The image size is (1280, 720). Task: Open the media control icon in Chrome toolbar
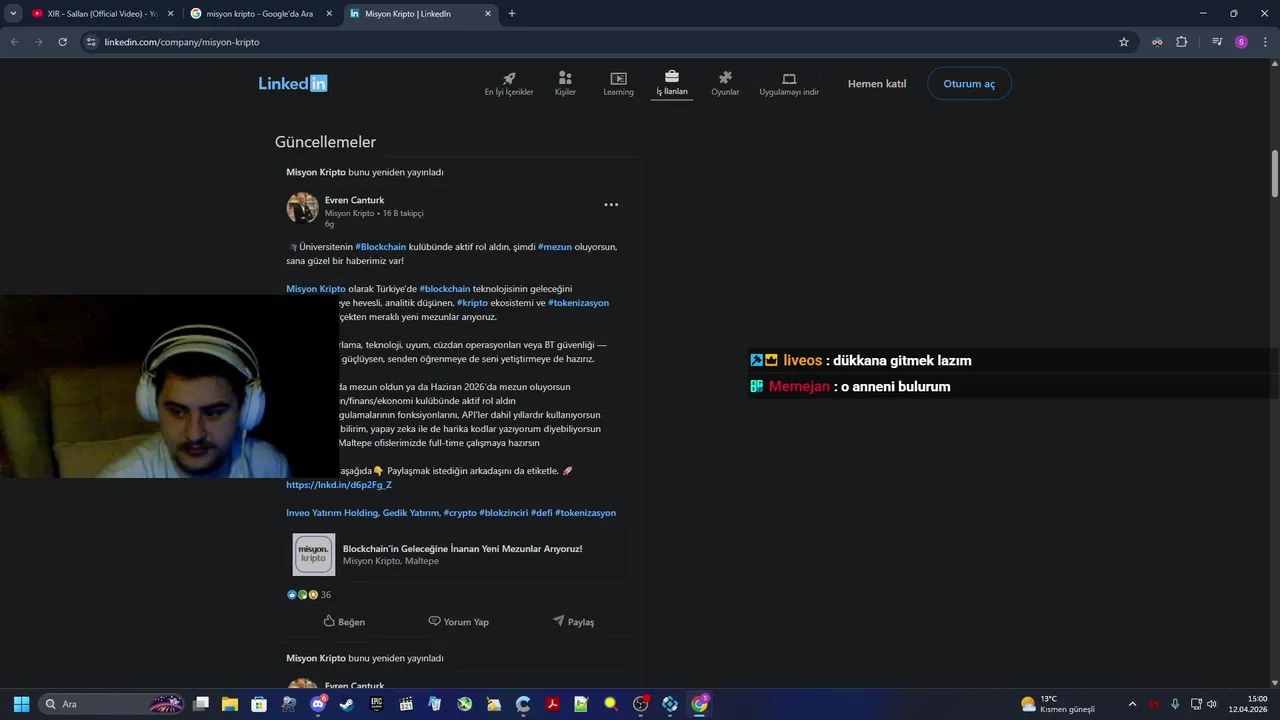[x=1217, y=42]
